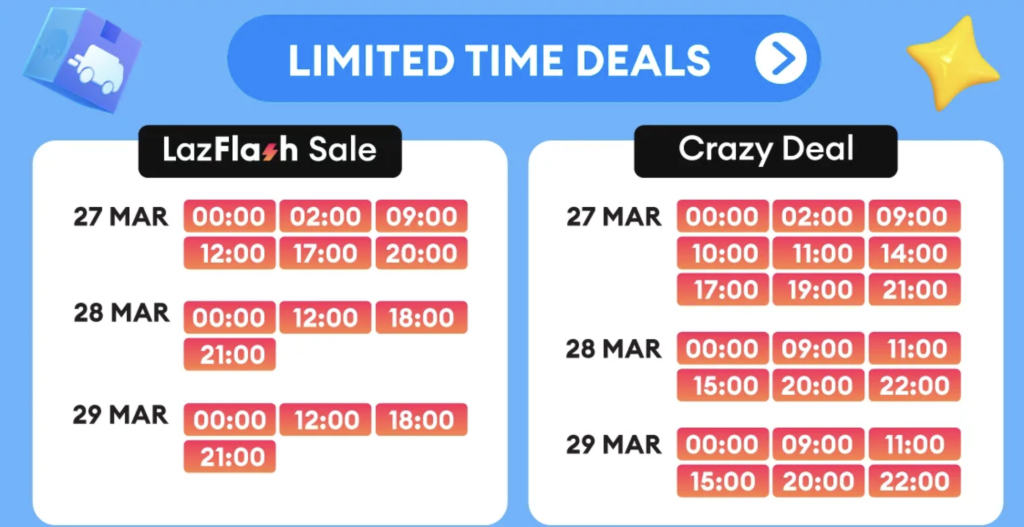The width and height of the screenshot is (1024, 527).
Task: Click the delivery truck box icon
Action: pos(82,59)
